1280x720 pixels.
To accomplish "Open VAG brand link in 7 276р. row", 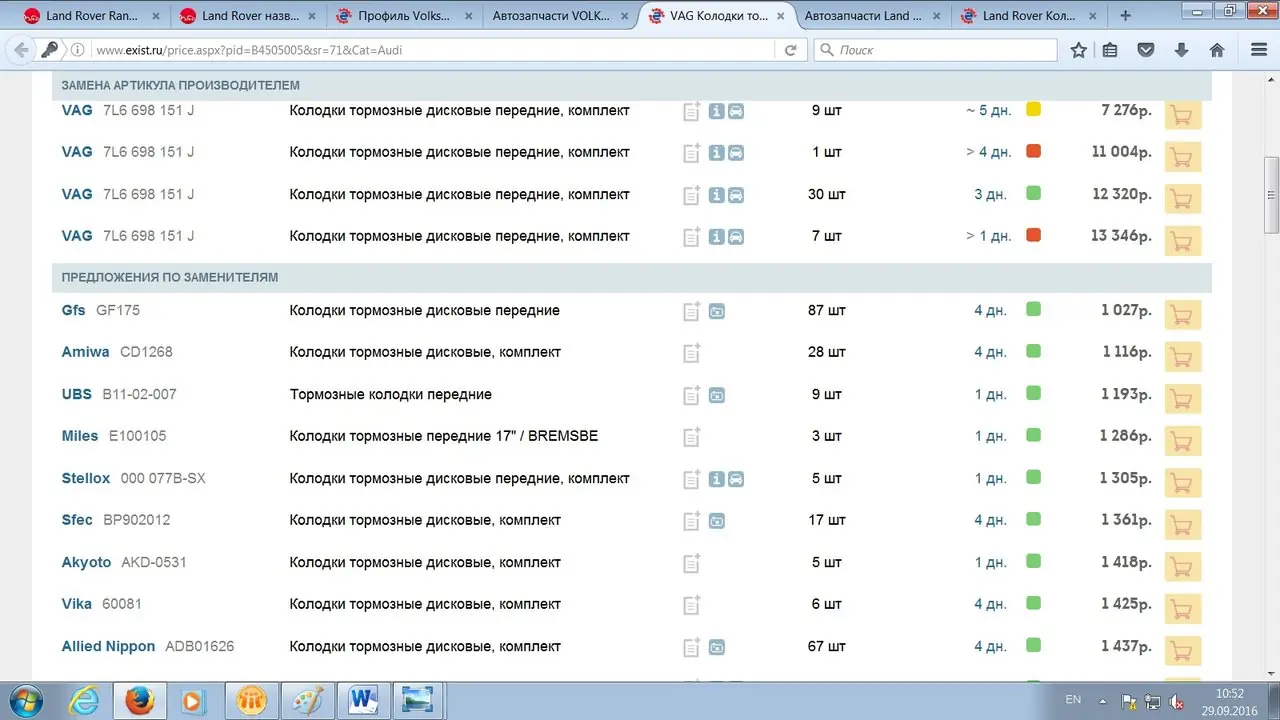I will pyautogui.click(x=77, y=110).
